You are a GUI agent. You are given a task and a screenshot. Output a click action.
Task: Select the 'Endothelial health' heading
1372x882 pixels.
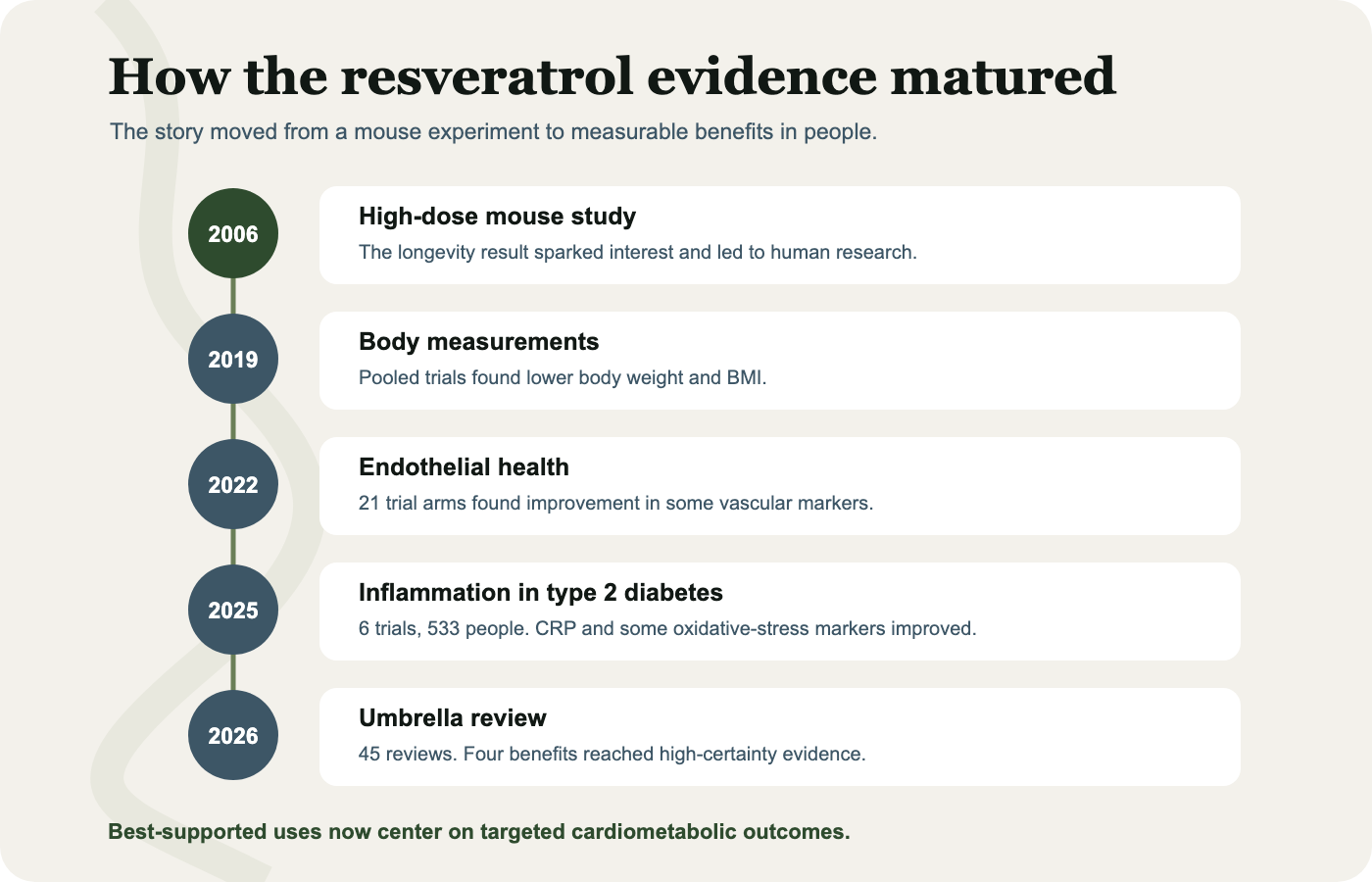[x=464, y=467]
